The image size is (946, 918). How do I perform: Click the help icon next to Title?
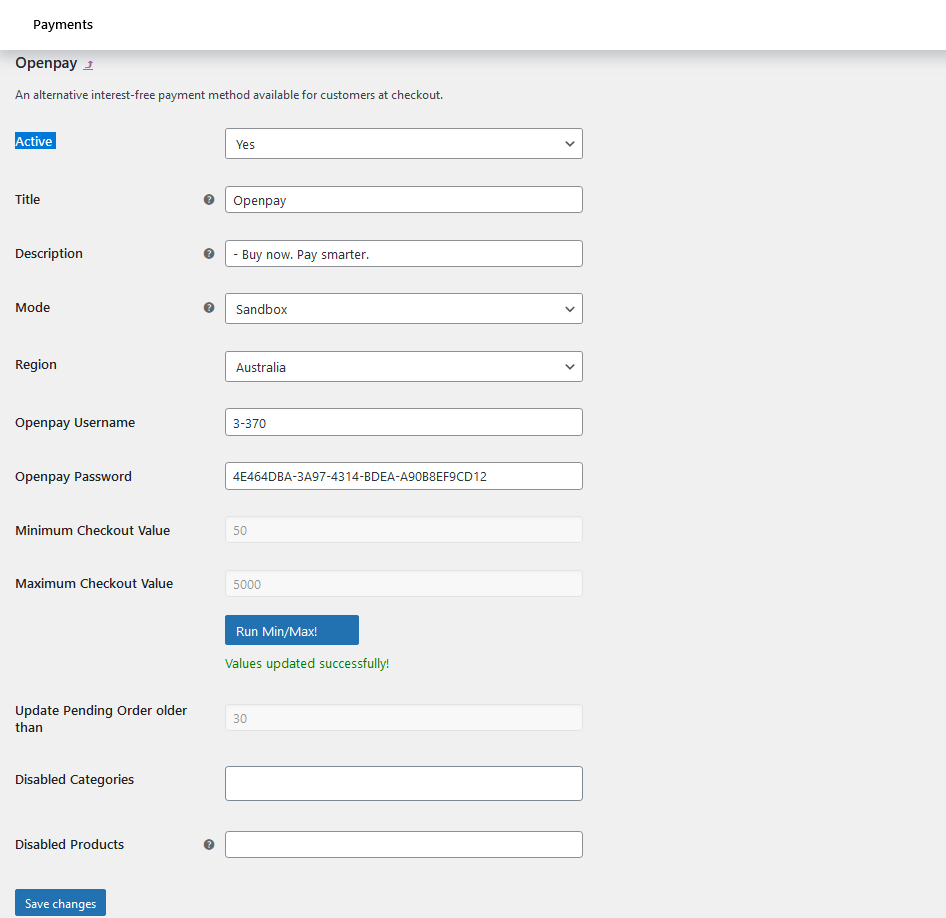click(x=209, y=200)
